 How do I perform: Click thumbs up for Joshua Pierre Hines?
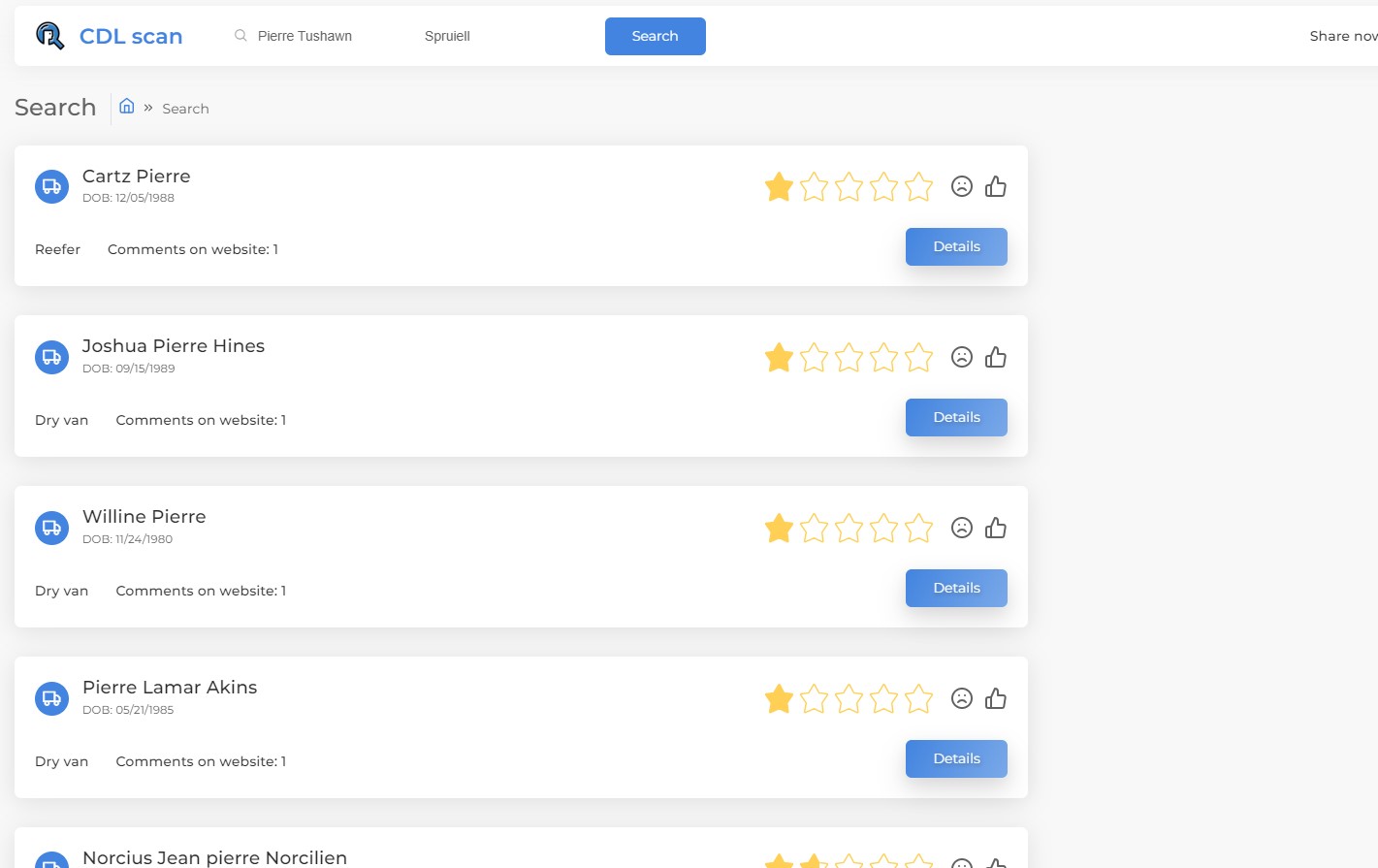click(996, 357)
